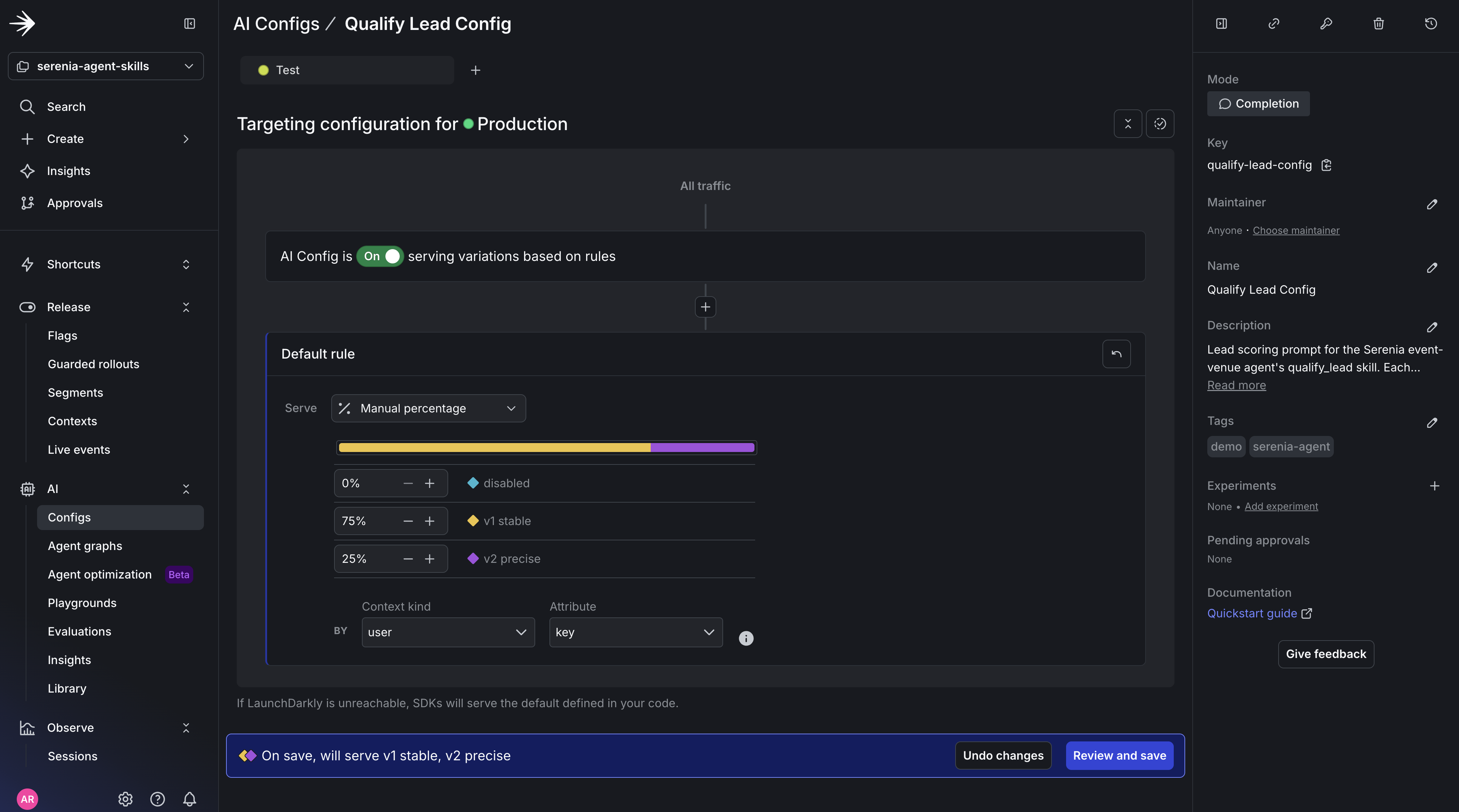The width and height of the screenshot is (1459, 812).
Task: Expand the Shortcuts section
Action: coord(186,264)
